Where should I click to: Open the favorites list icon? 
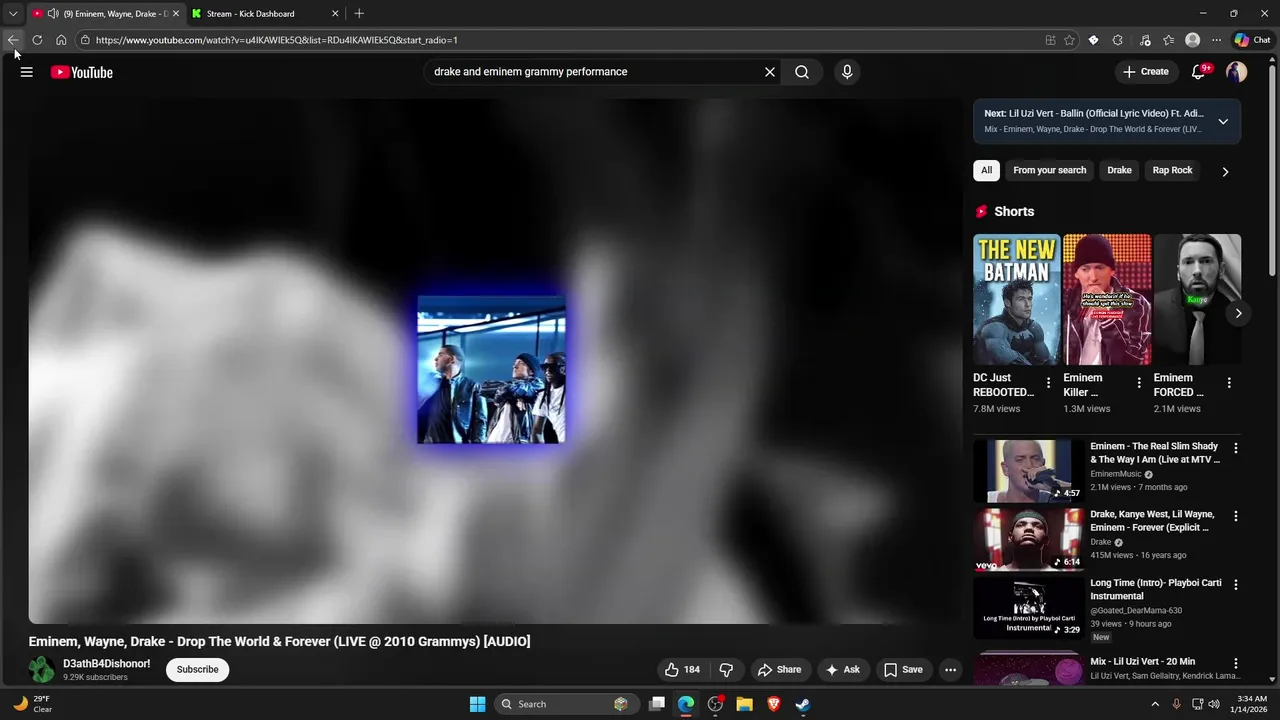[1168, 40]
